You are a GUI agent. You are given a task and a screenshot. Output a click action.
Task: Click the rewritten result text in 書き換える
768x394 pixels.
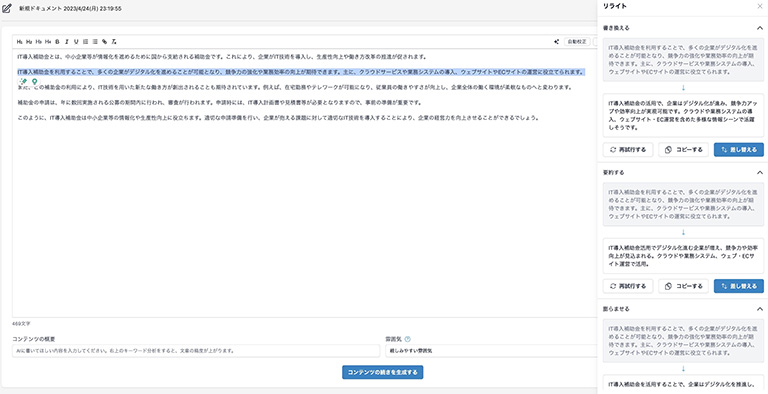683,115
